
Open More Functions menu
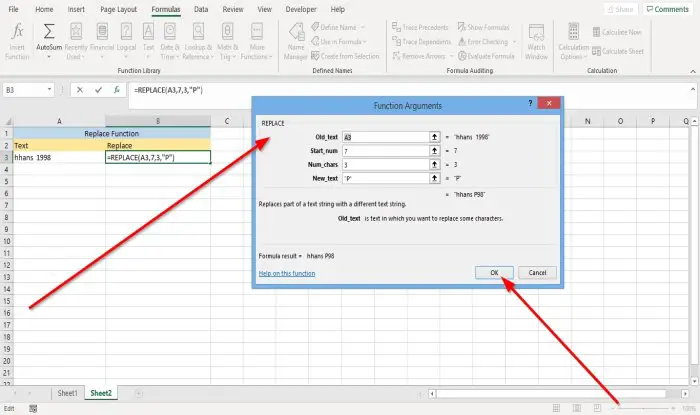point(257,41)
